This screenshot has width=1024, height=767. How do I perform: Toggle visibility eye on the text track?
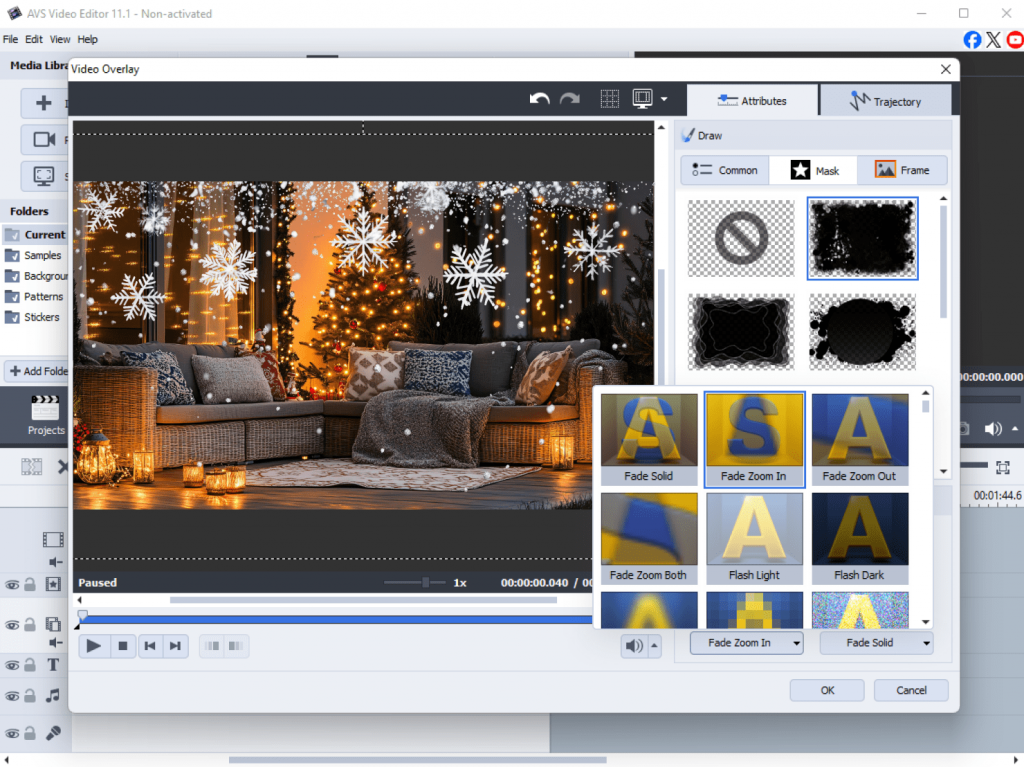click(12, 665)
